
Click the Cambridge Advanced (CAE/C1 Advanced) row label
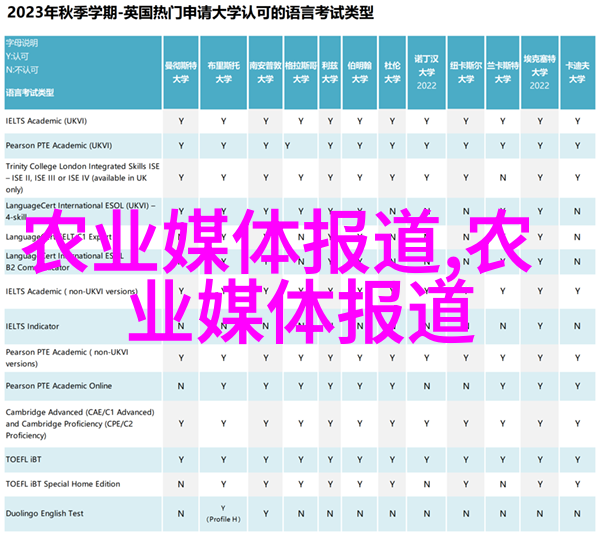click(80, 424)
